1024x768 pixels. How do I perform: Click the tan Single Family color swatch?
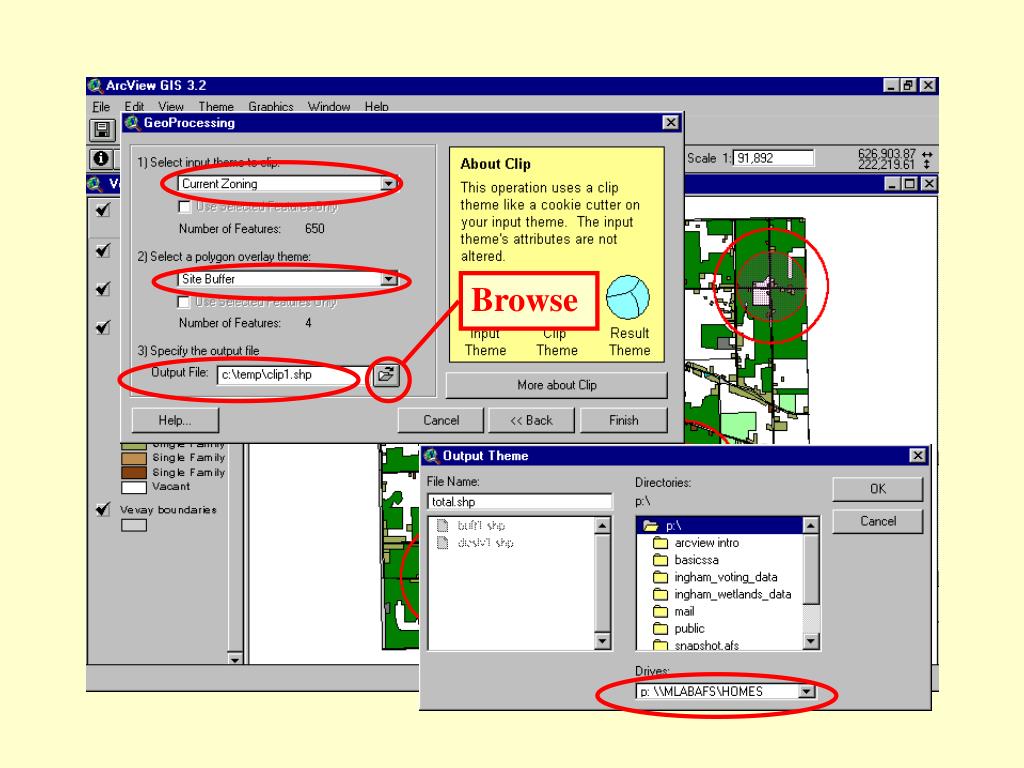134,458
